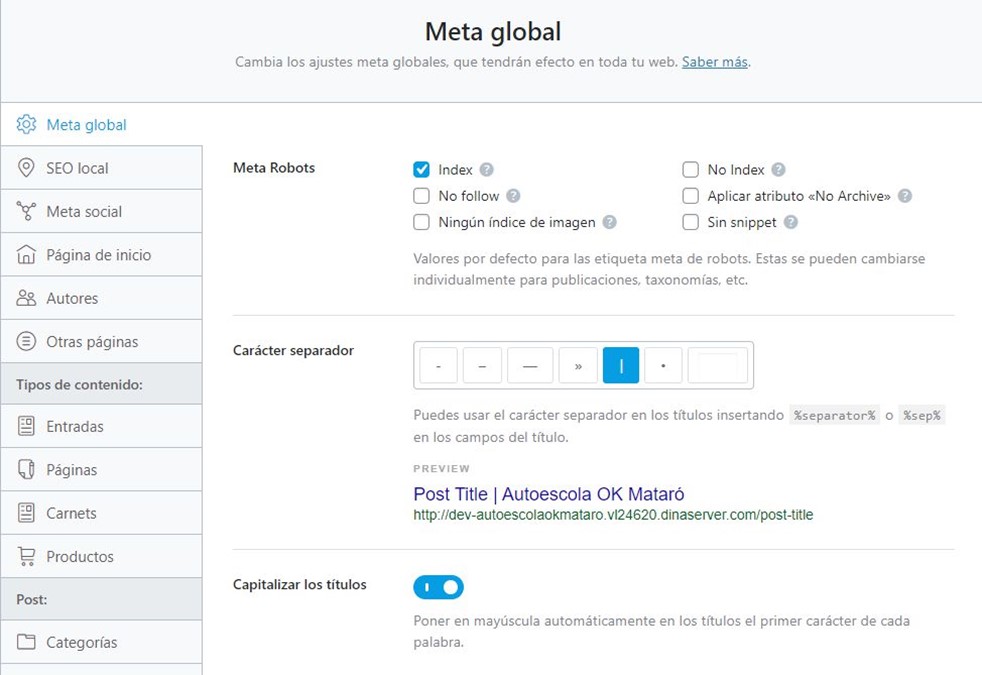The width and height of the screenshot is (982, 675).
Task: Click the Meta global gear icon
Action: tap(26, 125)
